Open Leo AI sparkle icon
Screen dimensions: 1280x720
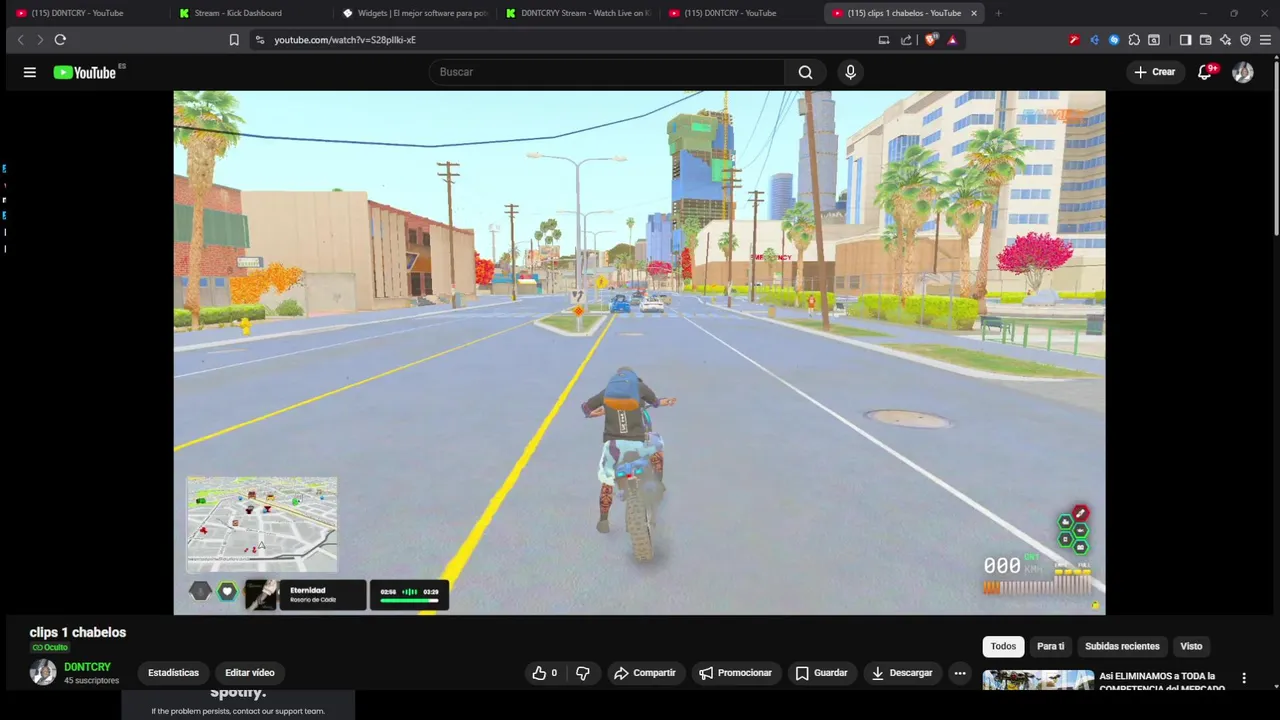click(x=1225, y=40)
